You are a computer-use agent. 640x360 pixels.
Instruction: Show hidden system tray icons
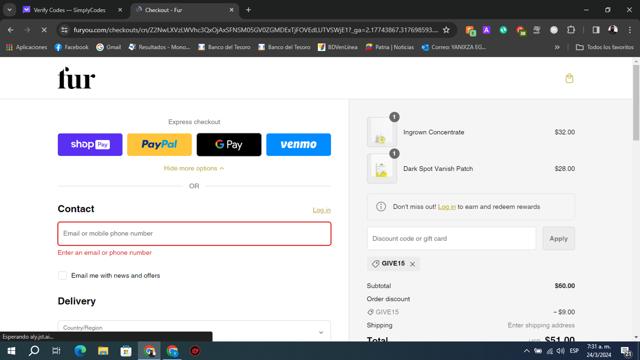coord(527,351)
